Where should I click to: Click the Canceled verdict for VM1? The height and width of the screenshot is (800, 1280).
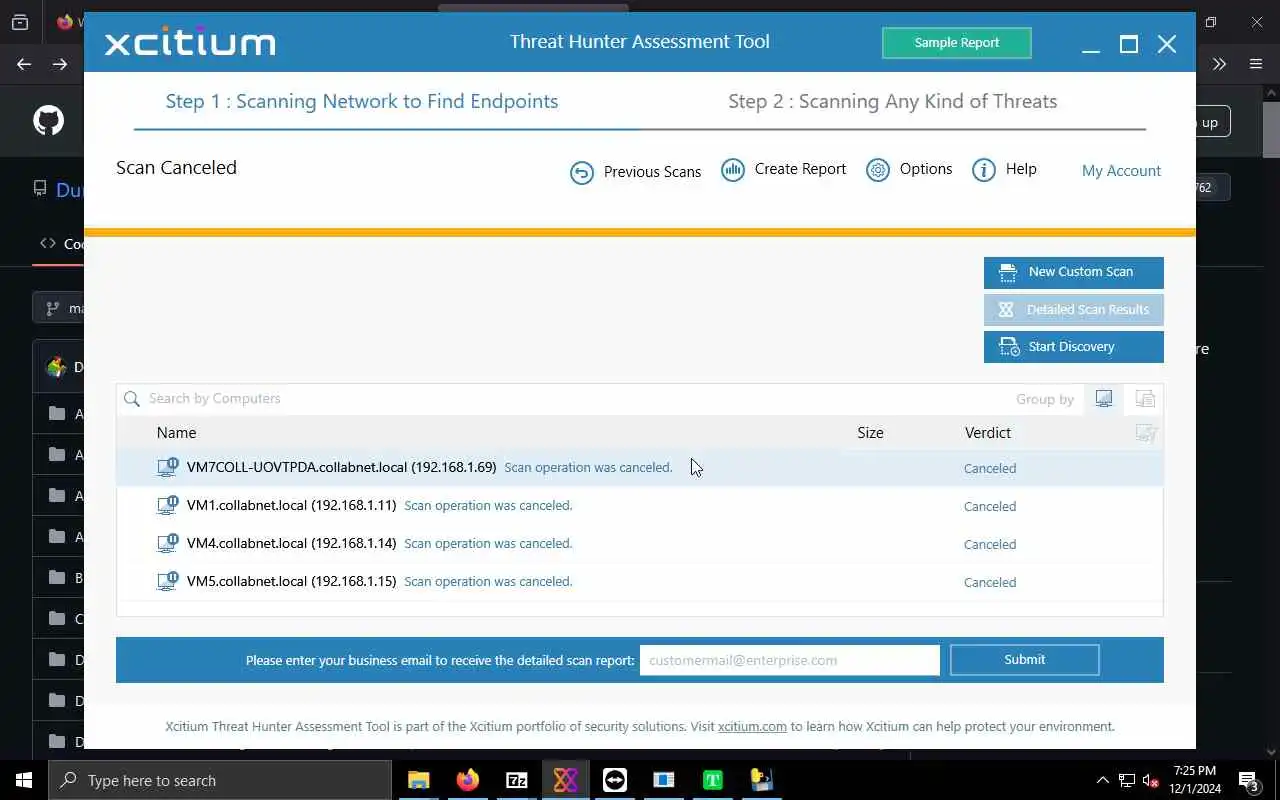coord(990,506)
